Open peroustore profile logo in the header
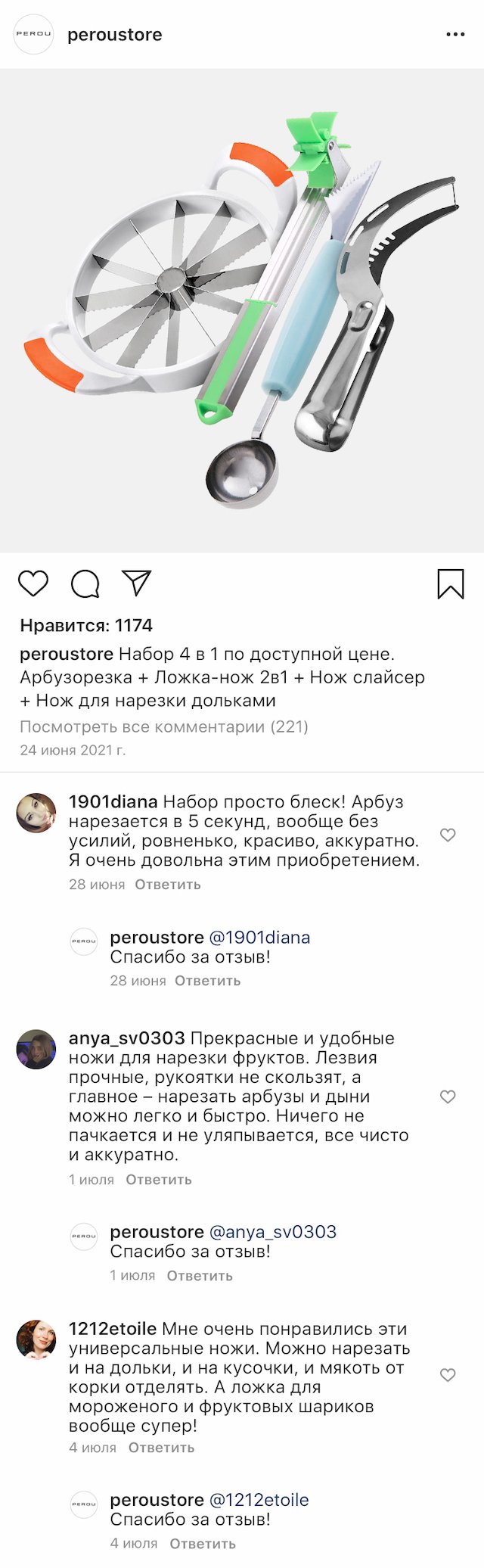Image resolution: width=484 pixels, height=1568 pixels. click(34, 34)
